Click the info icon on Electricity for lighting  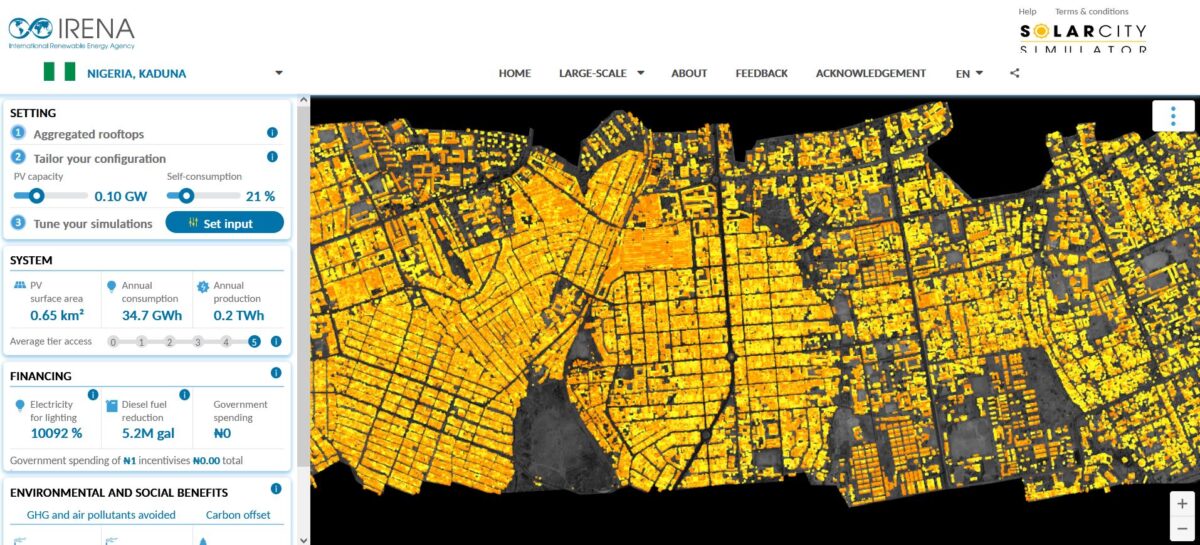click(92, 394)
